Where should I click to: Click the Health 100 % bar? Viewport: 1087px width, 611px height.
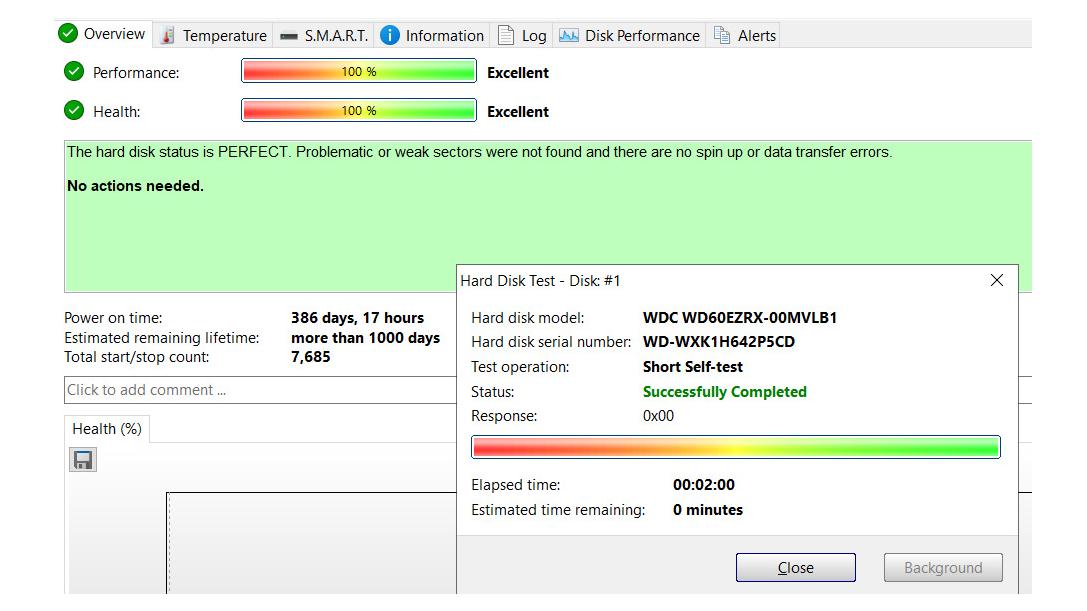pyautogui.click(x=358, y=111)
